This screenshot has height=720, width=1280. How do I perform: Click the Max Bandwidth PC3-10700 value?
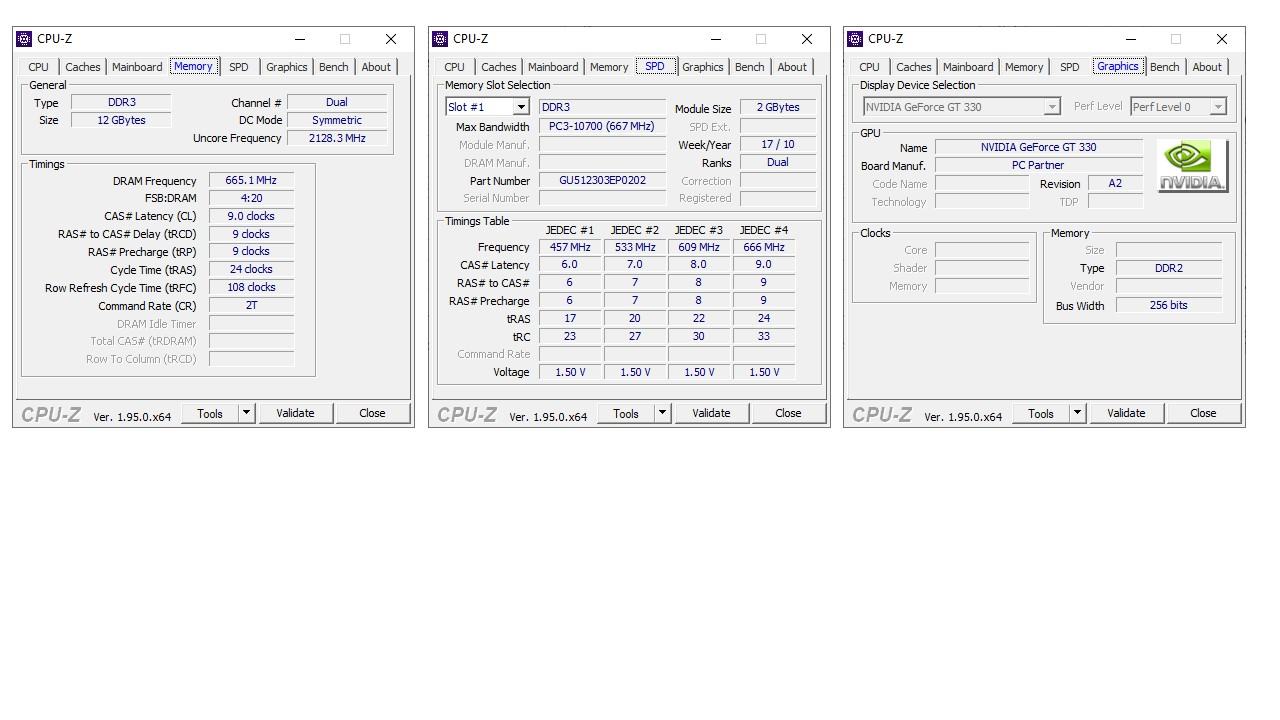coord(602,127)
